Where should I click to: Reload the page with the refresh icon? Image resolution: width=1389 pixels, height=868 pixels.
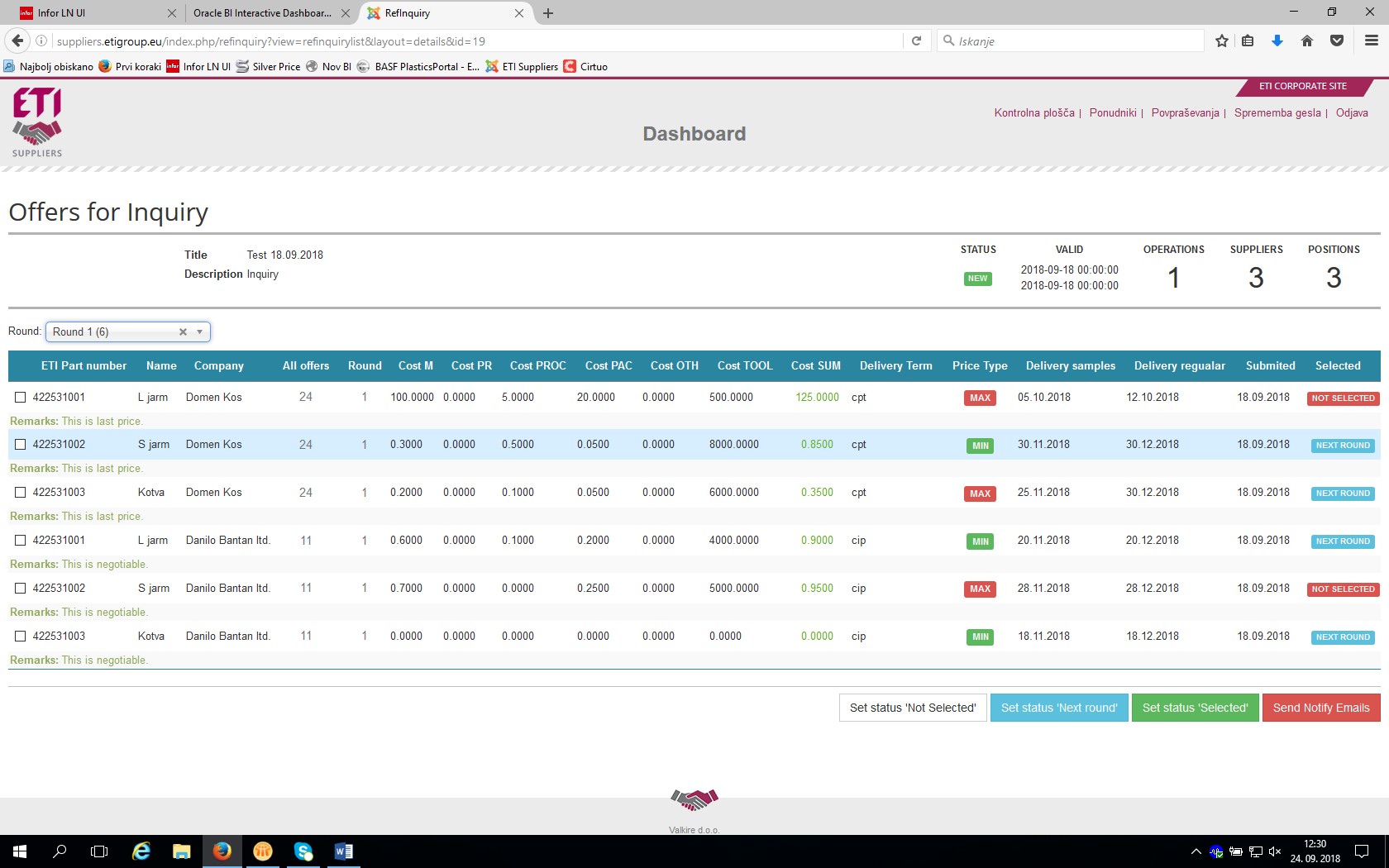pyautogui.click(x=916, y=41)
